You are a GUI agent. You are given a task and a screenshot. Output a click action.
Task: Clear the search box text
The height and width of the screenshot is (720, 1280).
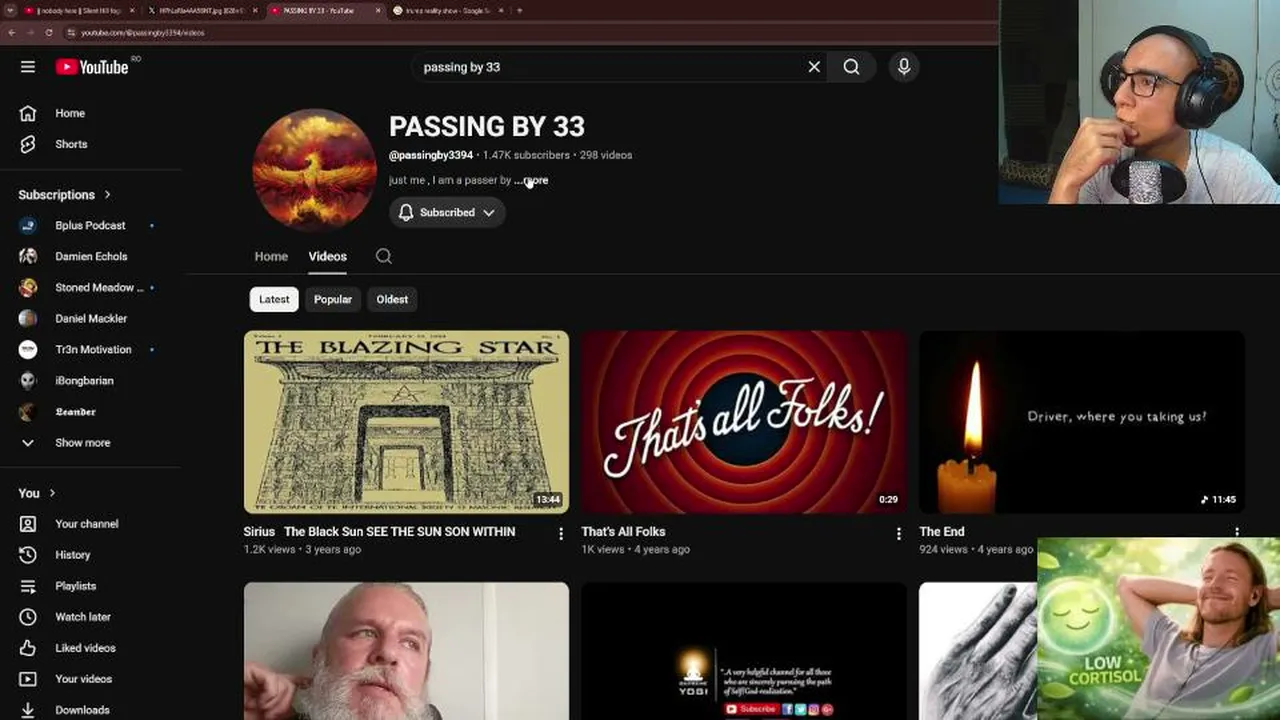(x=814, y=67)
